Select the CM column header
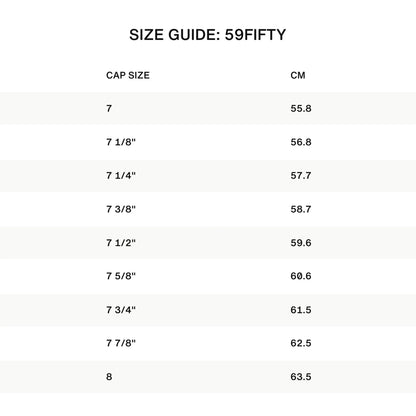The image size is (416, 416). pyautogui.click(x=298, y=75)
